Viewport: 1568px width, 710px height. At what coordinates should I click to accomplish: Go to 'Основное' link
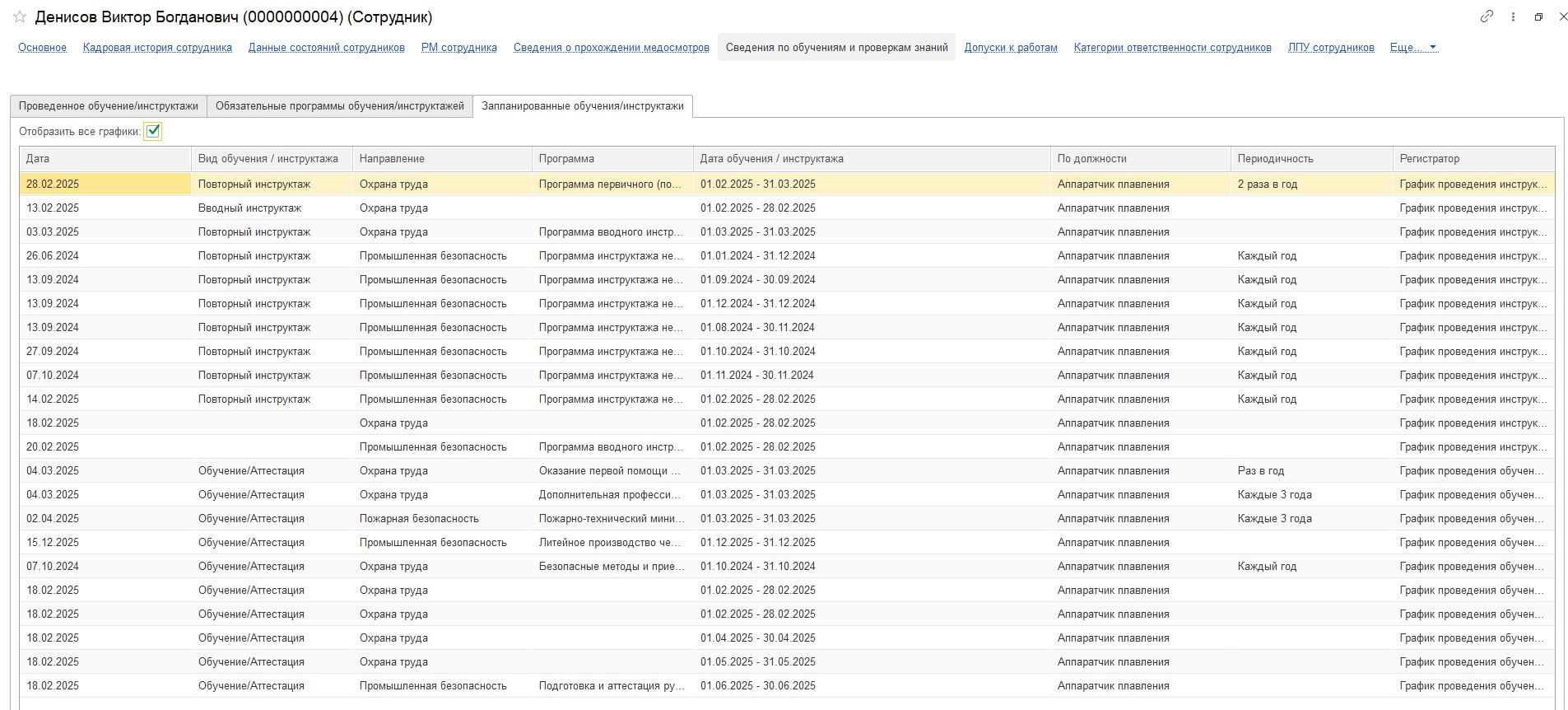[x=42, y=48]
